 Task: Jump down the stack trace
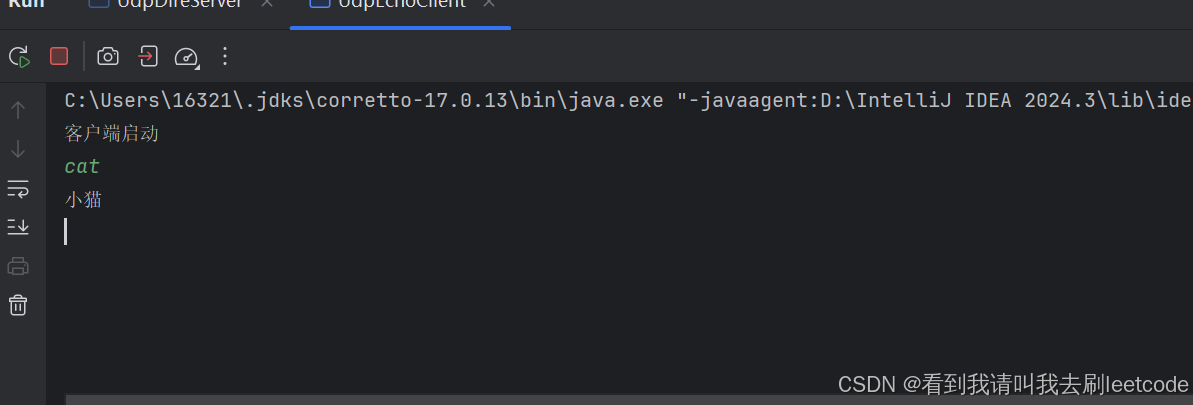click(x=18, y=149)
